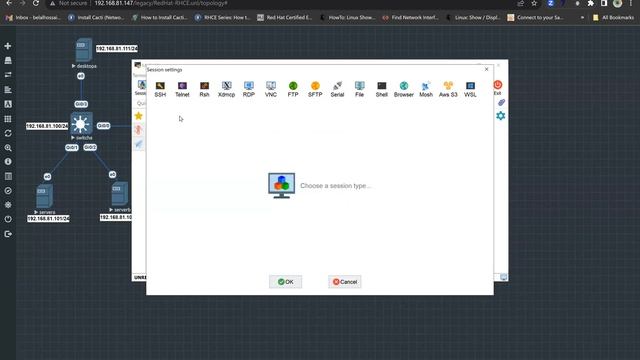Select the SSH session type
This screenshot has width=640, height=360.
click(x=160, y=89)
